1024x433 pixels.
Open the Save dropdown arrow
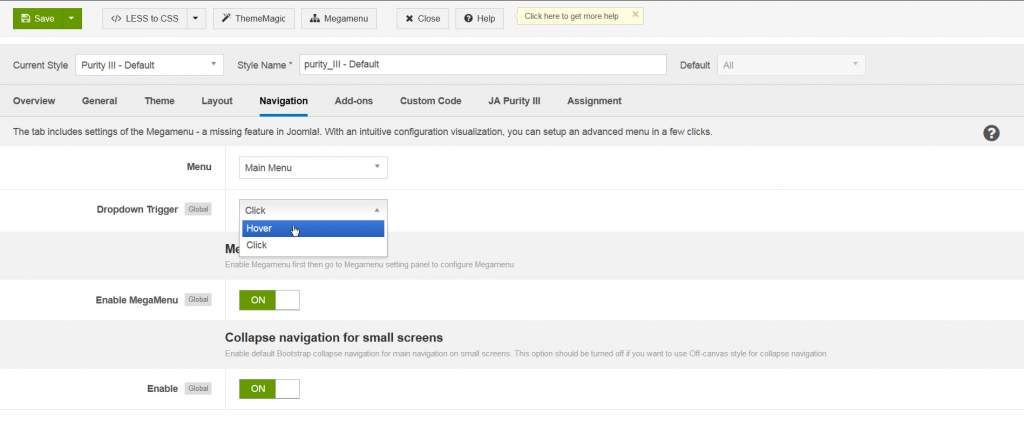[71, 18]
